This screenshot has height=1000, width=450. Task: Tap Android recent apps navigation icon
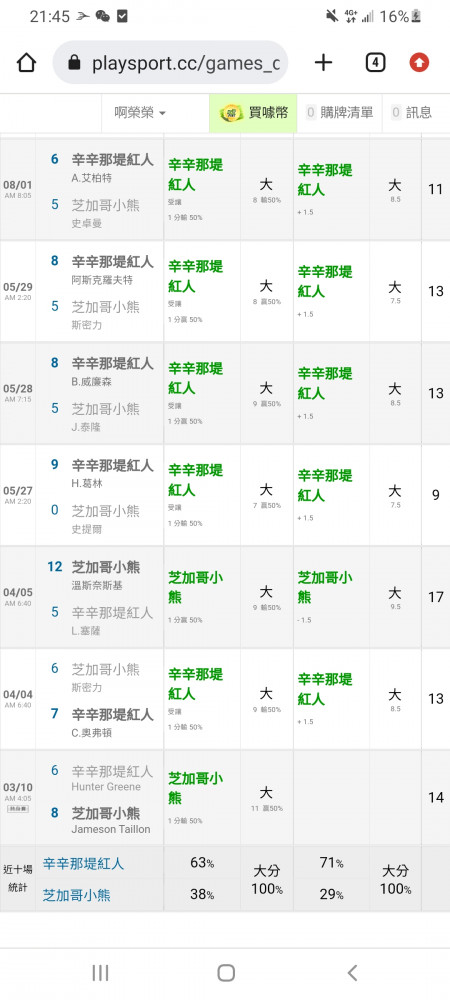point(100,973)
